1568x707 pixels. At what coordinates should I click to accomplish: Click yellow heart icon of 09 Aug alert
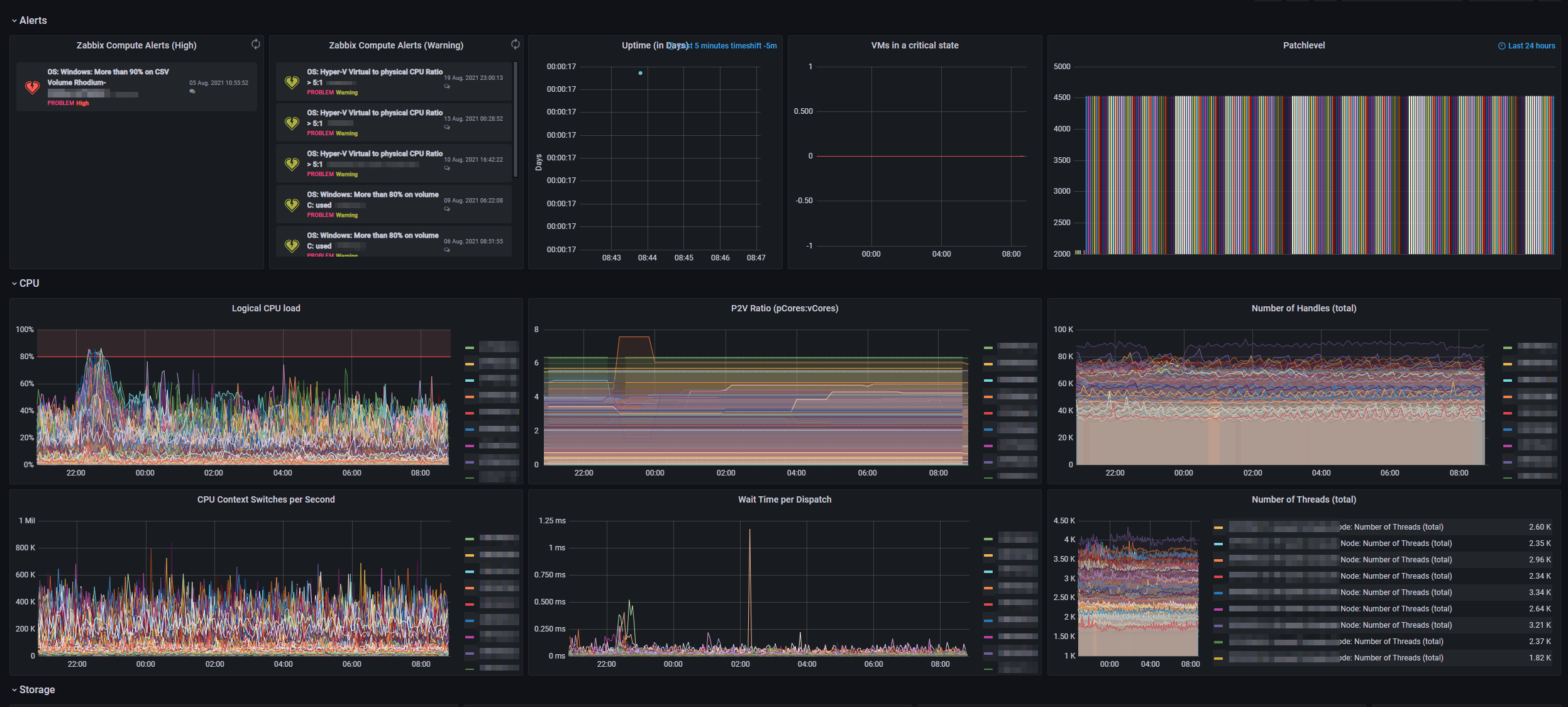(292, 205)
